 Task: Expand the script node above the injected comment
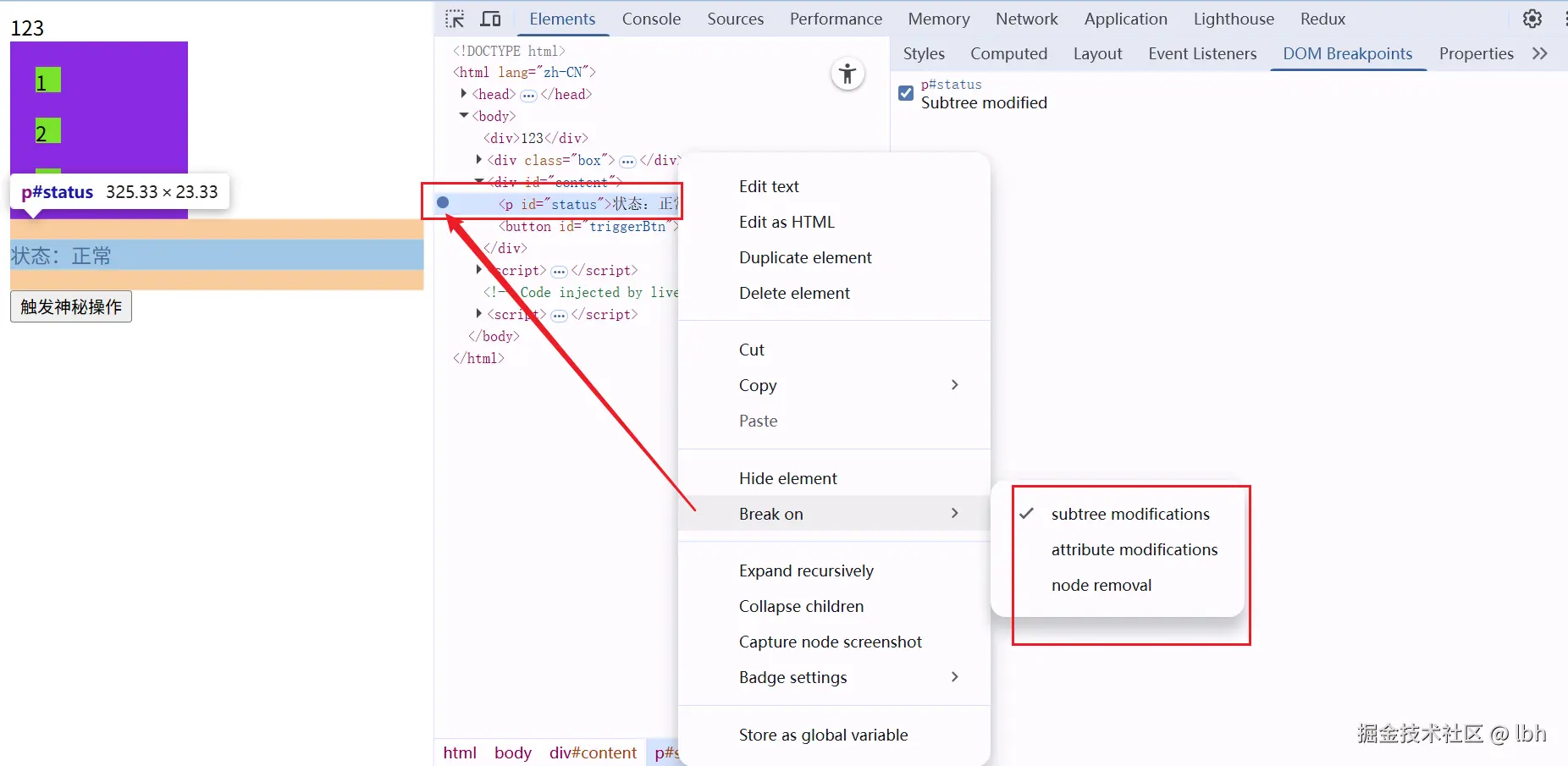coord(479,270)
